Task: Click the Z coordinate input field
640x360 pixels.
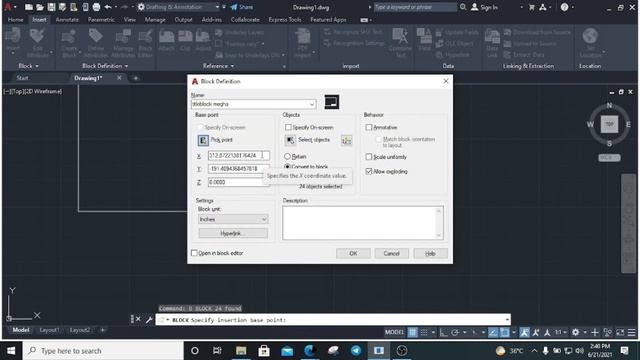Action: 238,182
